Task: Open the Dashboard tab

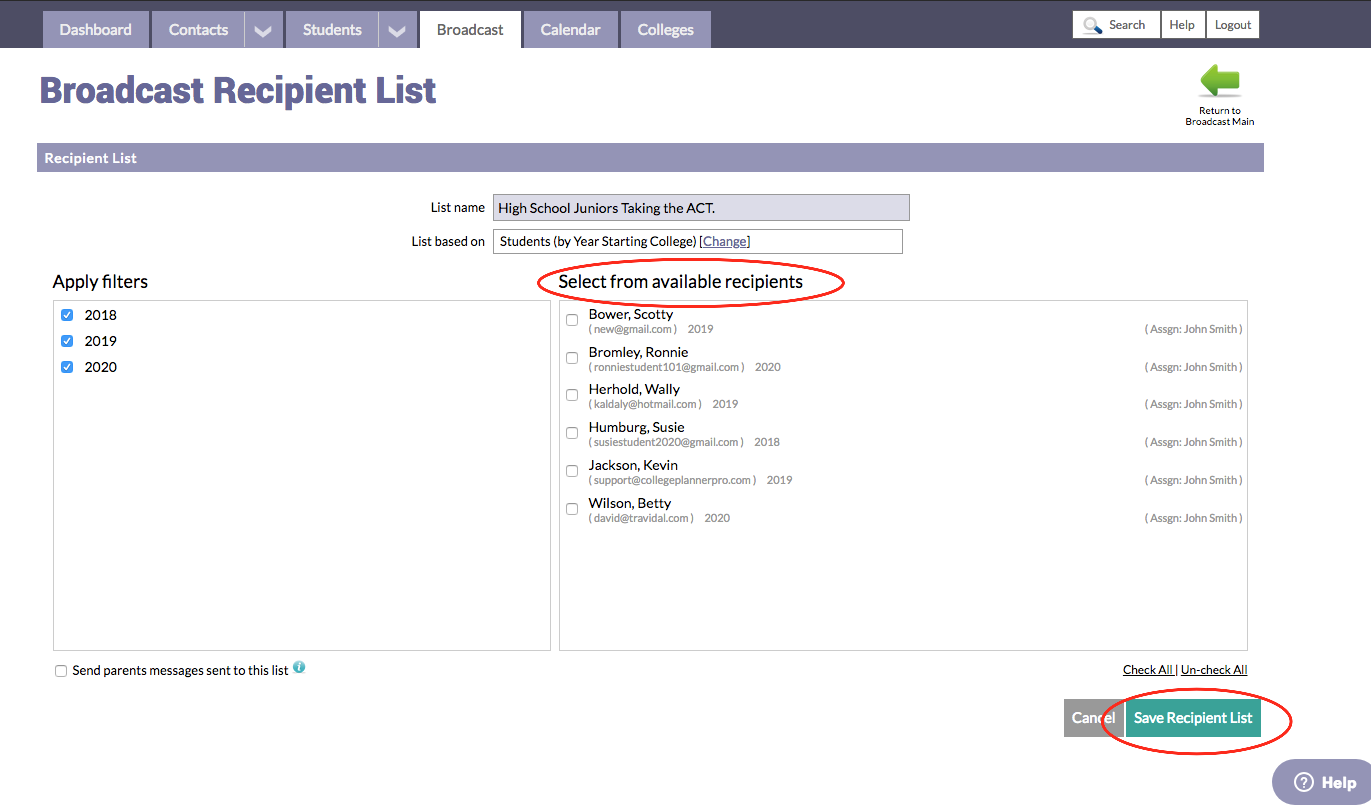Action: (x=95, y=30)
